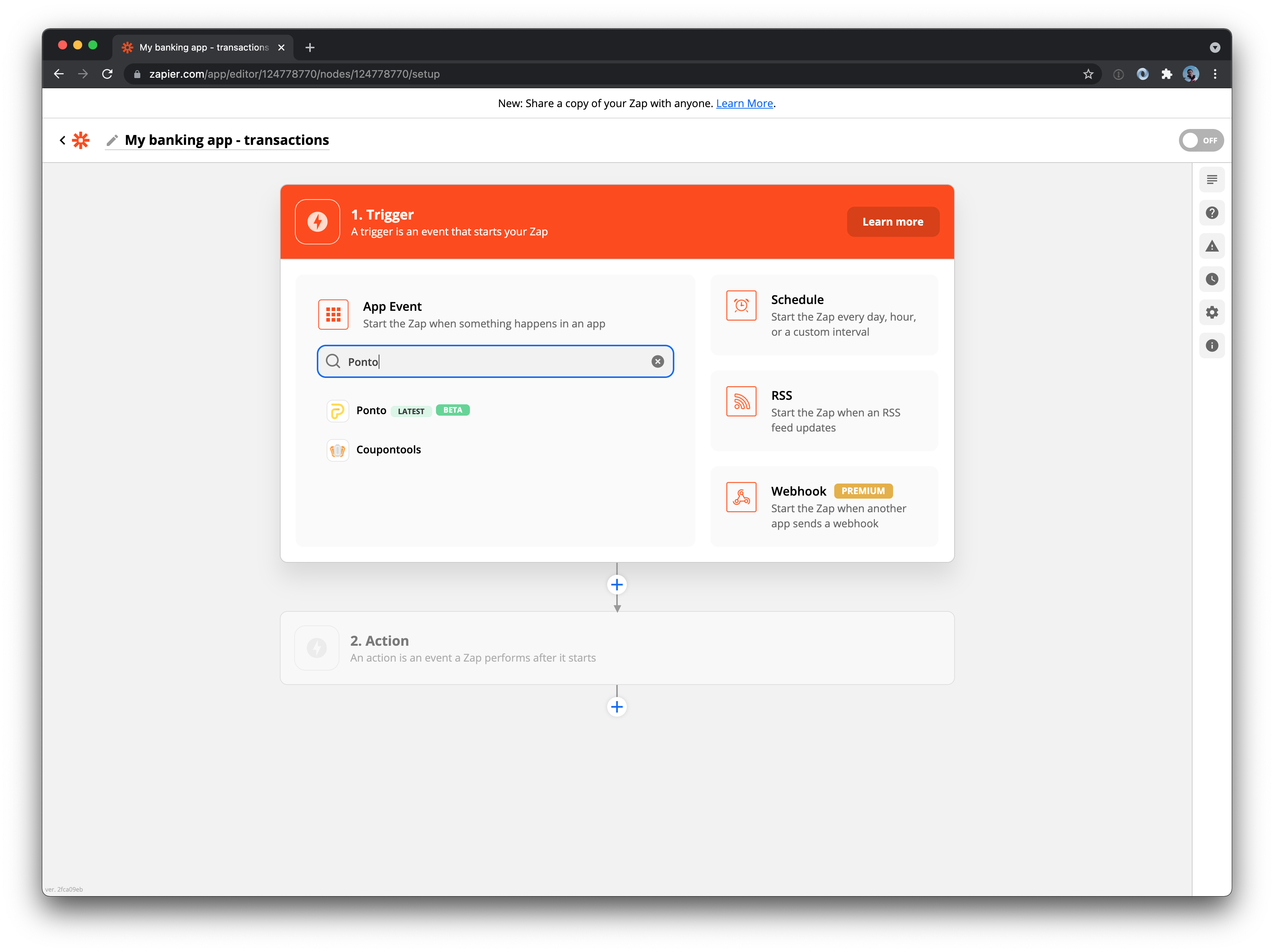Click the Learn More link in top banner
Screen dimensions: 1274x952
coord(745,103)
